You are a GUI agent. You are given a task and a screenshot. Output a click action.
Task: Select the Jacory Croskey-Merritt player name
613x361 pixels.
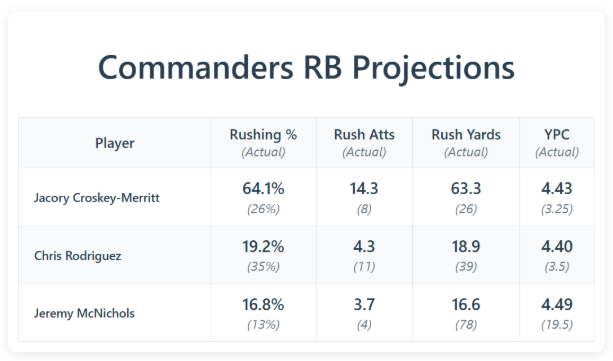tap(97, 198)
